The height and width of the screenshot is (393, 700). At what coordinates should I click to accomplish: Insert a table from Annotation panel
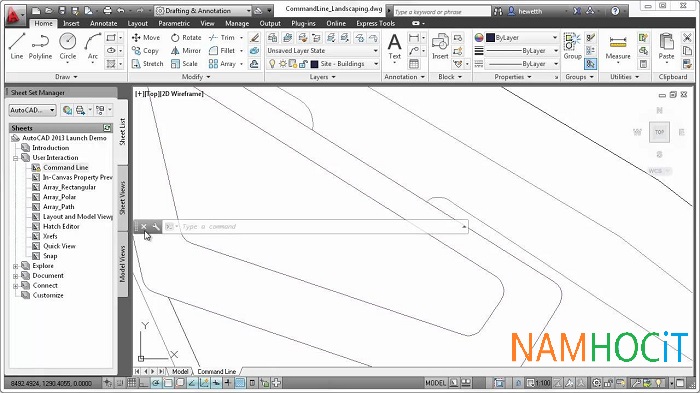point(414,64)
